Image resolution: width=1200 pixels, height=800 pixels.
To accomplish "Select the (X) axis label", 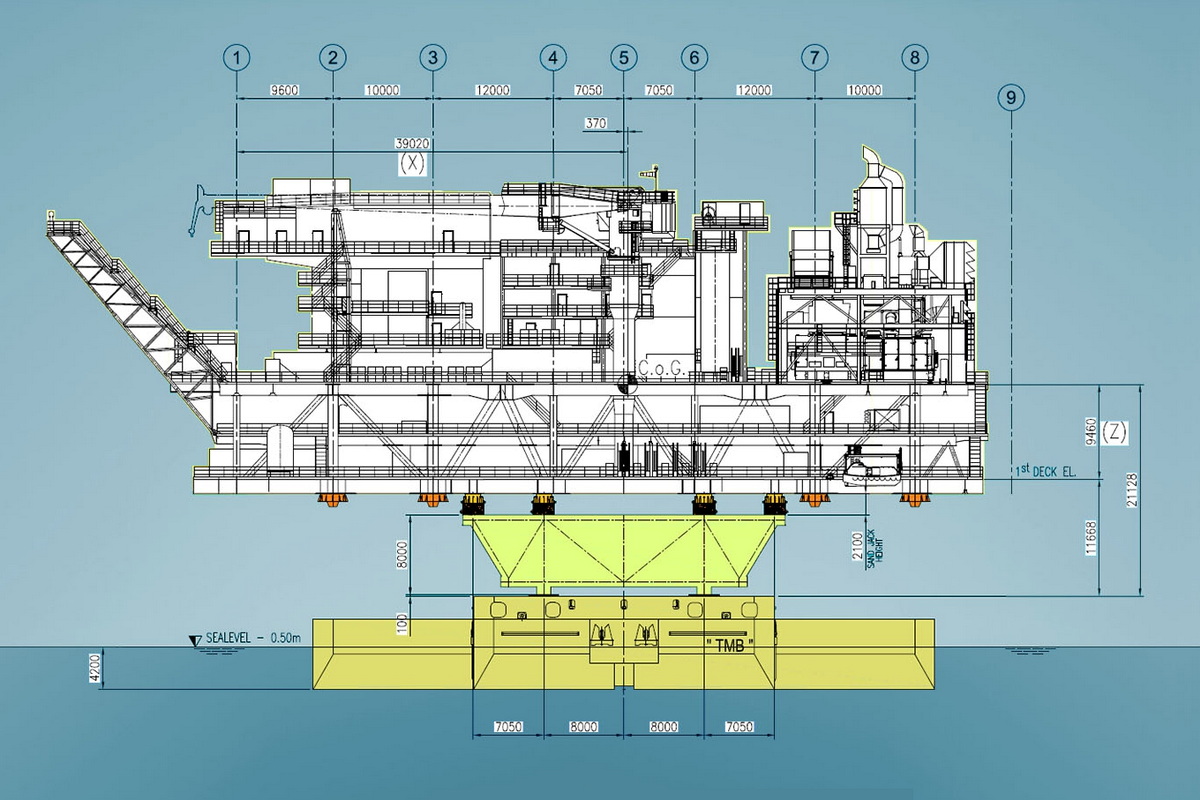I will pos(410,162).
